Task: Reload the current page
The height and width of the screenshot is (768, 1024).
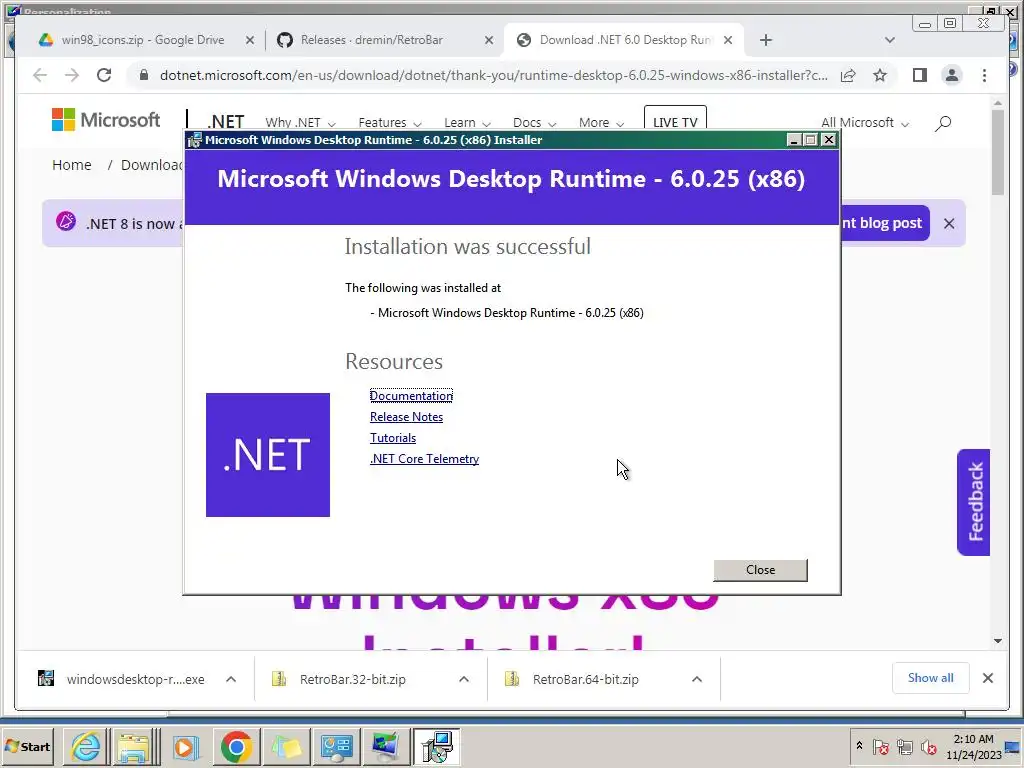Action: point(104,75)
